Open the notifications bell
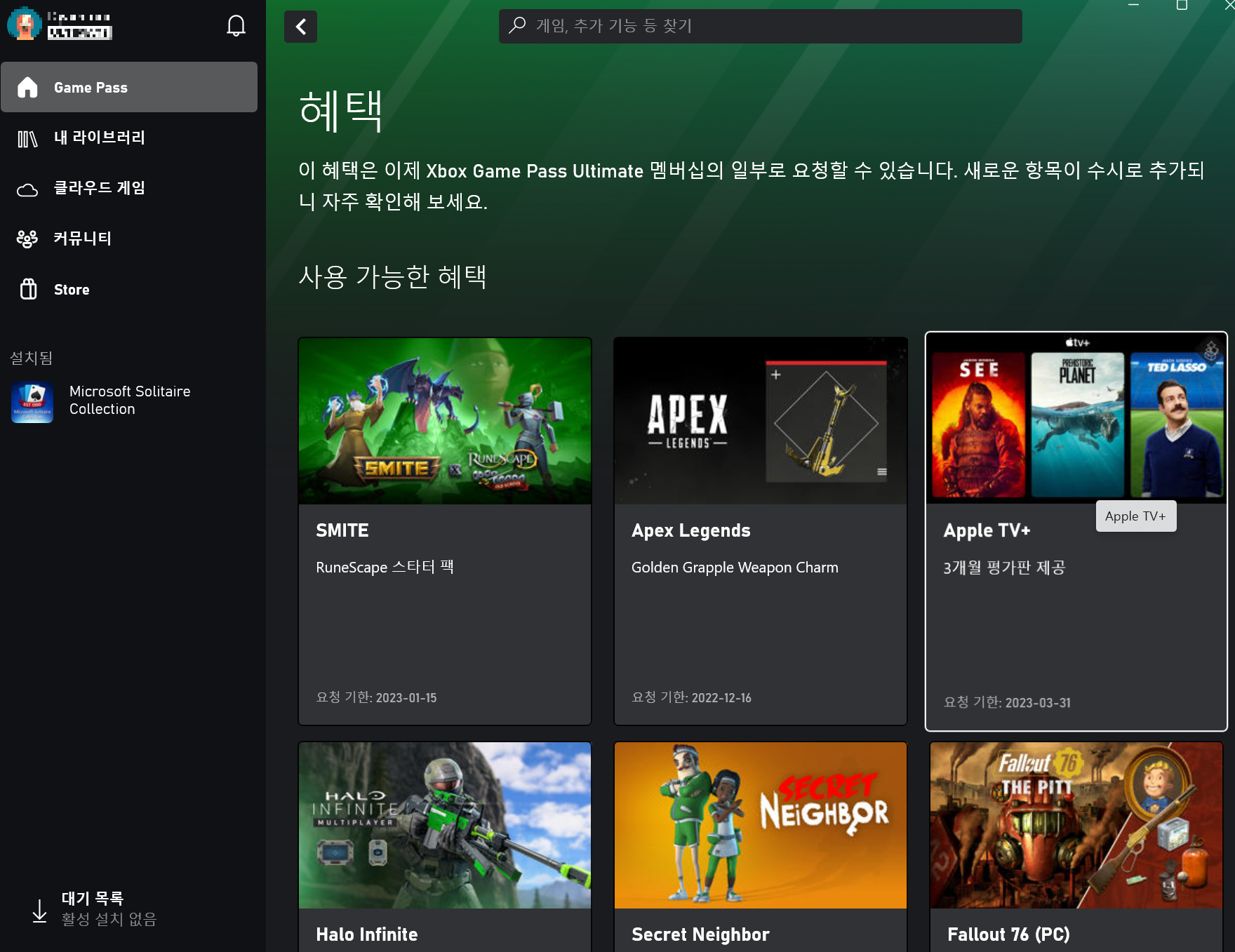This screenshot has height=952, width=1235. 236,26
